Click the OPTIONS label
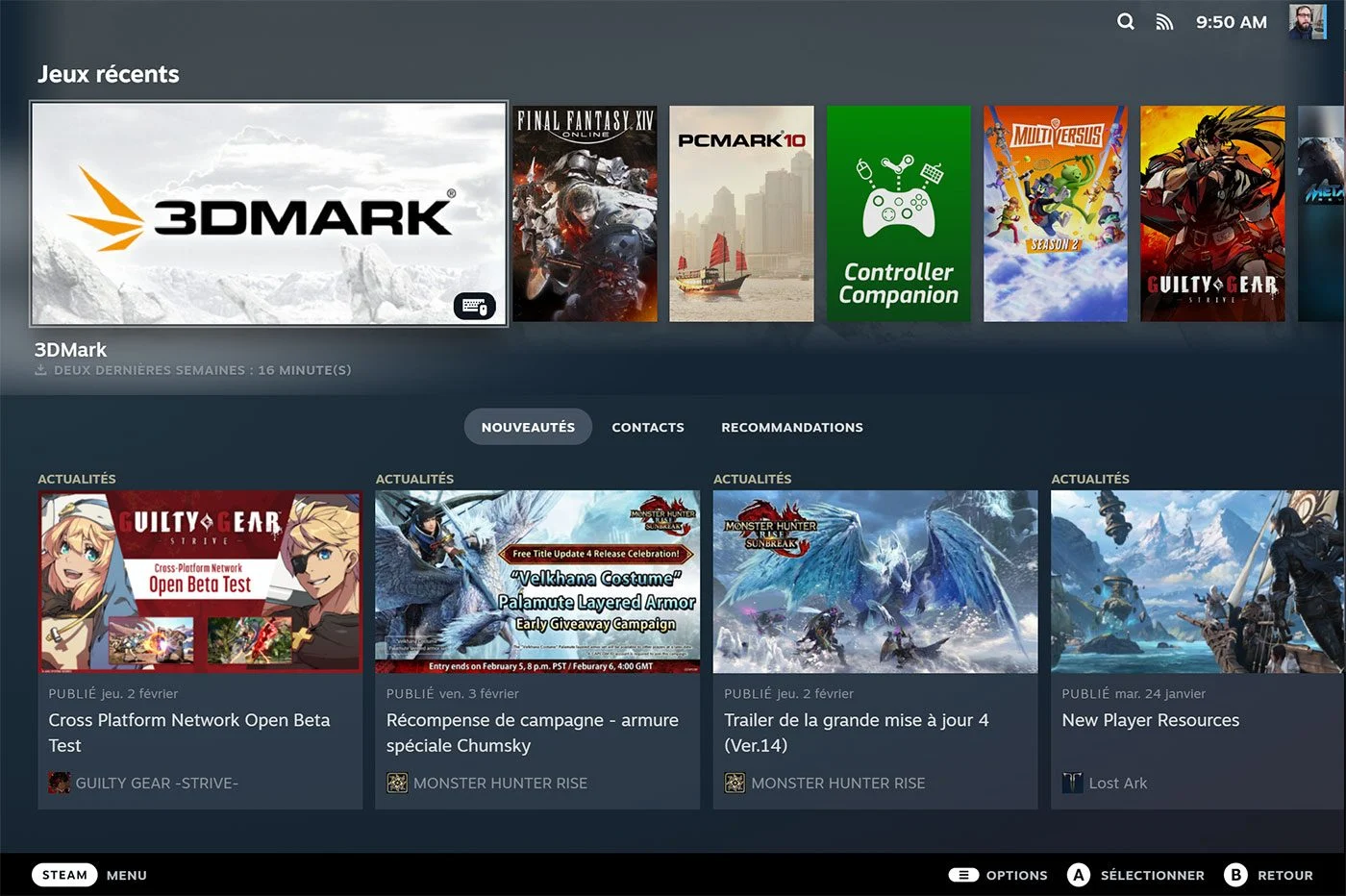 tap(1017, 875)
